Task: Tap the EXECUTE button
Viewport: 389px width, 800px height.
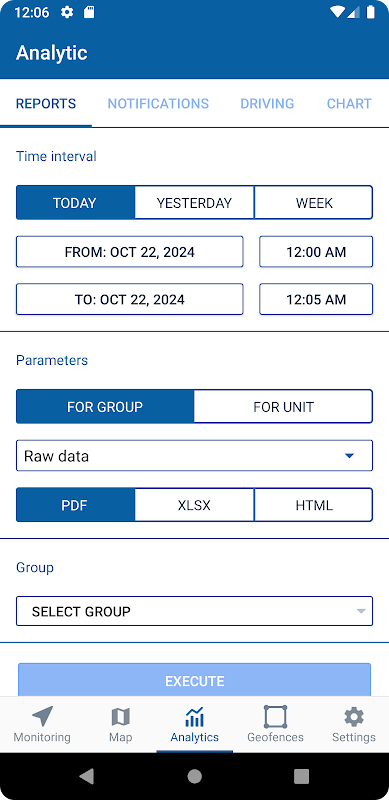Action: coord(194,680)
